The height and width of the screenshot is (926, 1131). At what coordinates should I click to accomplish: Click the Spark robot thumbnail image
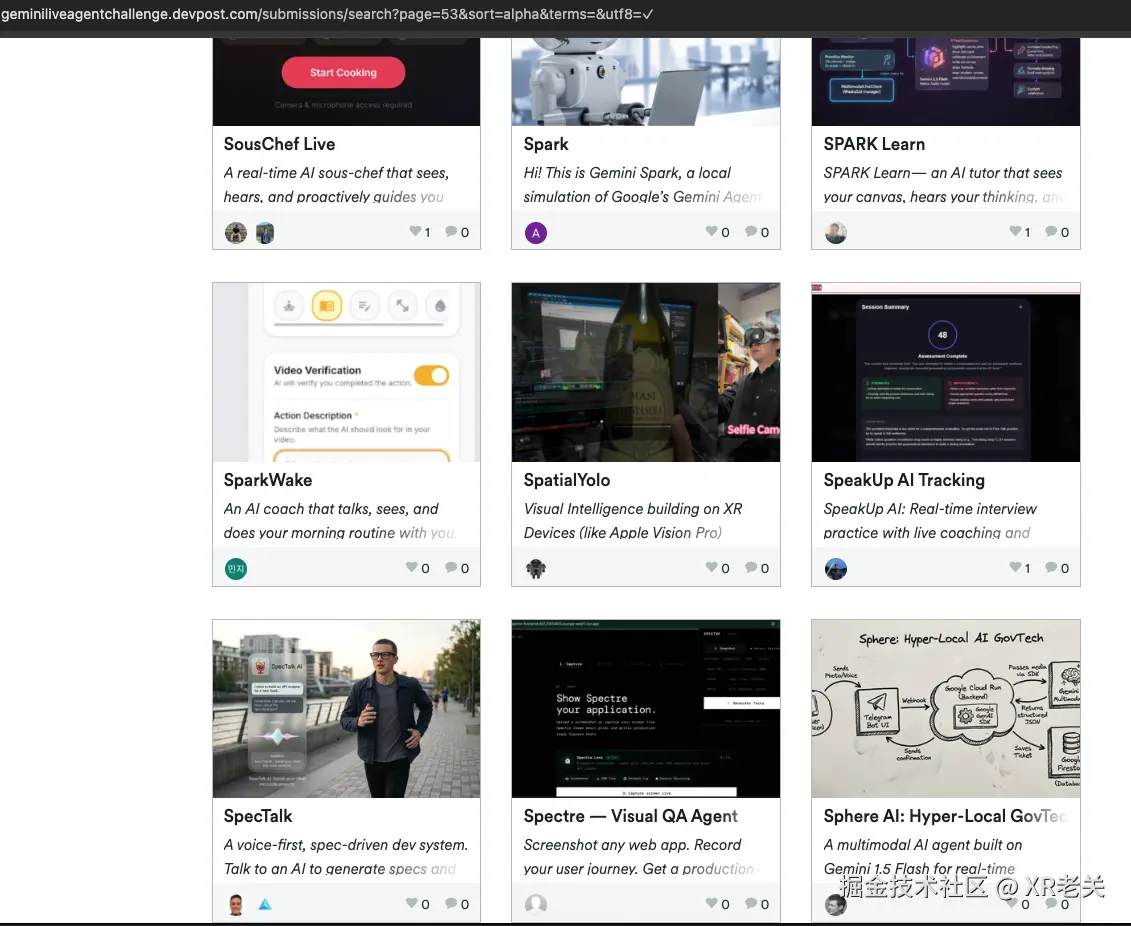pyautogui.click(x=646, y=81)
